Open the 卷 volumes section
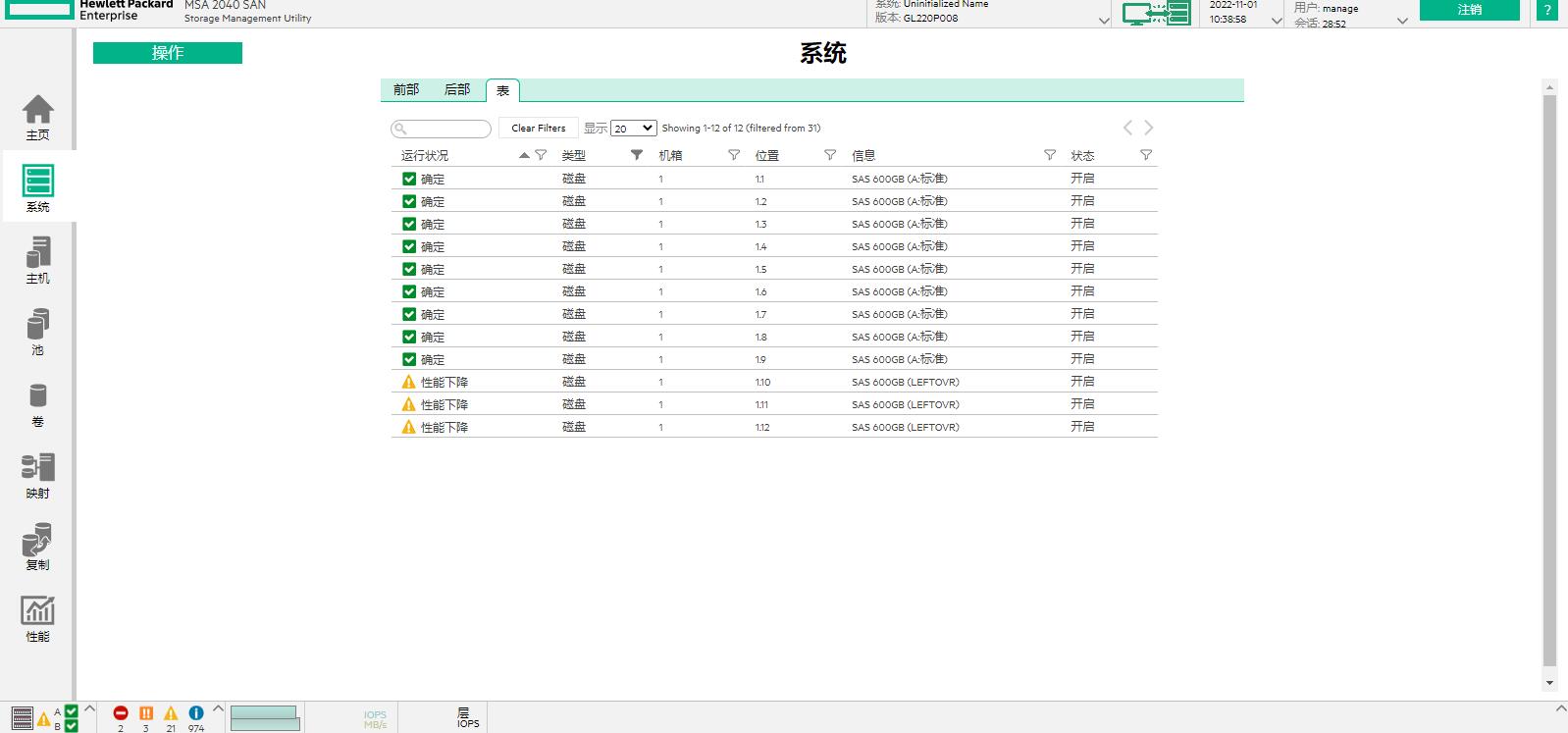 coord(37,404)
